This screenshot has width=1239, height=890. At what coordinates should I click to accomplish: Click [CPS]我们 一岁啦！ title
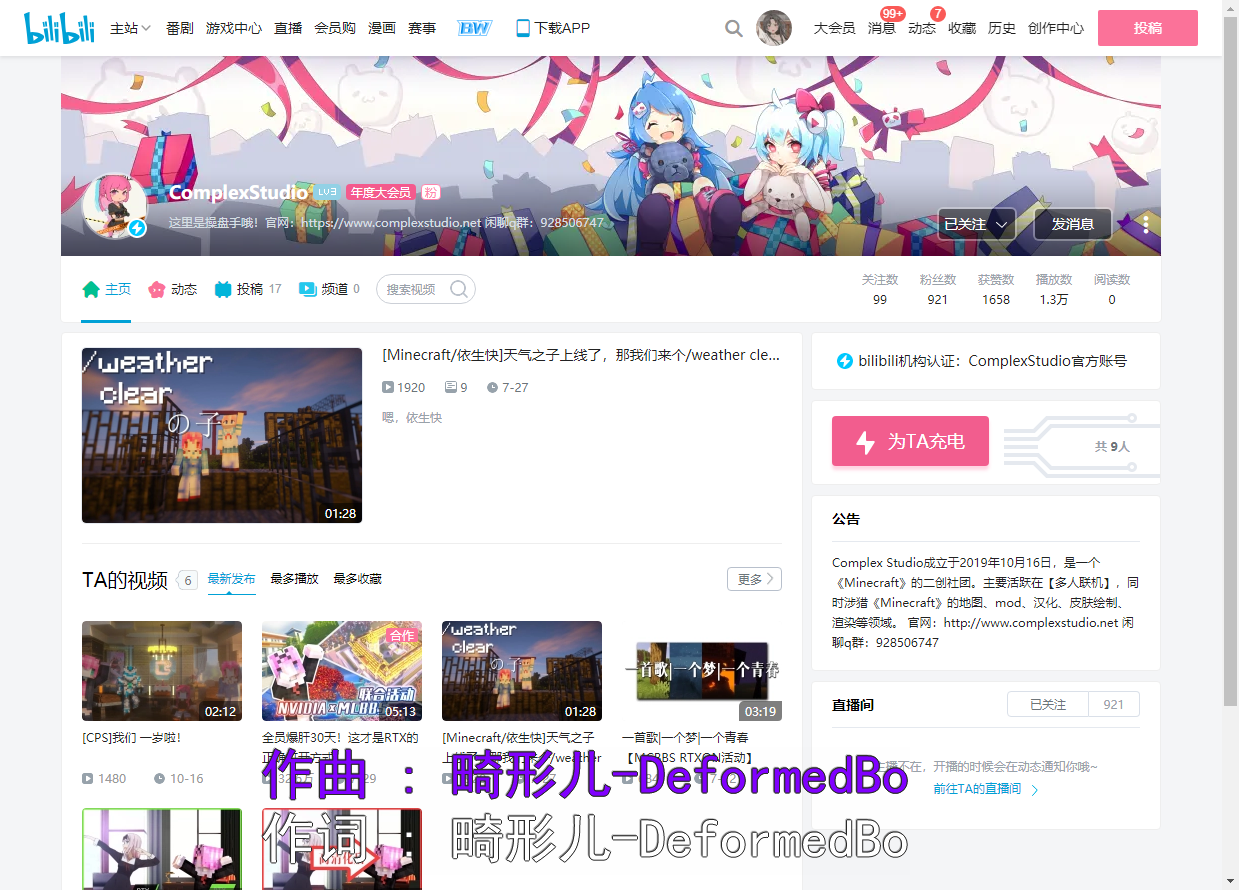tap(132, 738)
